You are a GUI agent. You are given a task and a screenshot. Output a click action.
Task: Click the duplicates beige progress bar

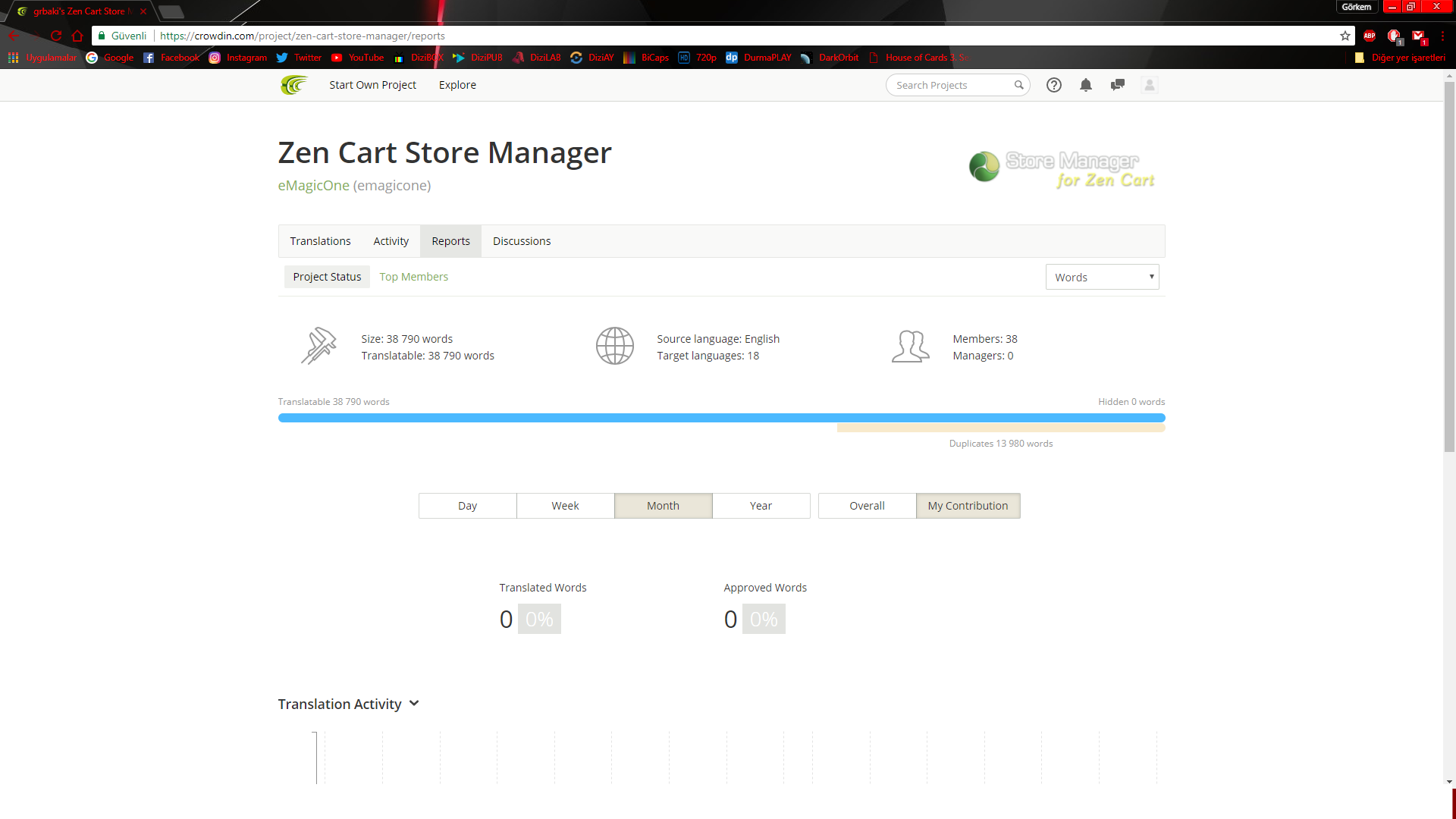[x=1001, y=428]
